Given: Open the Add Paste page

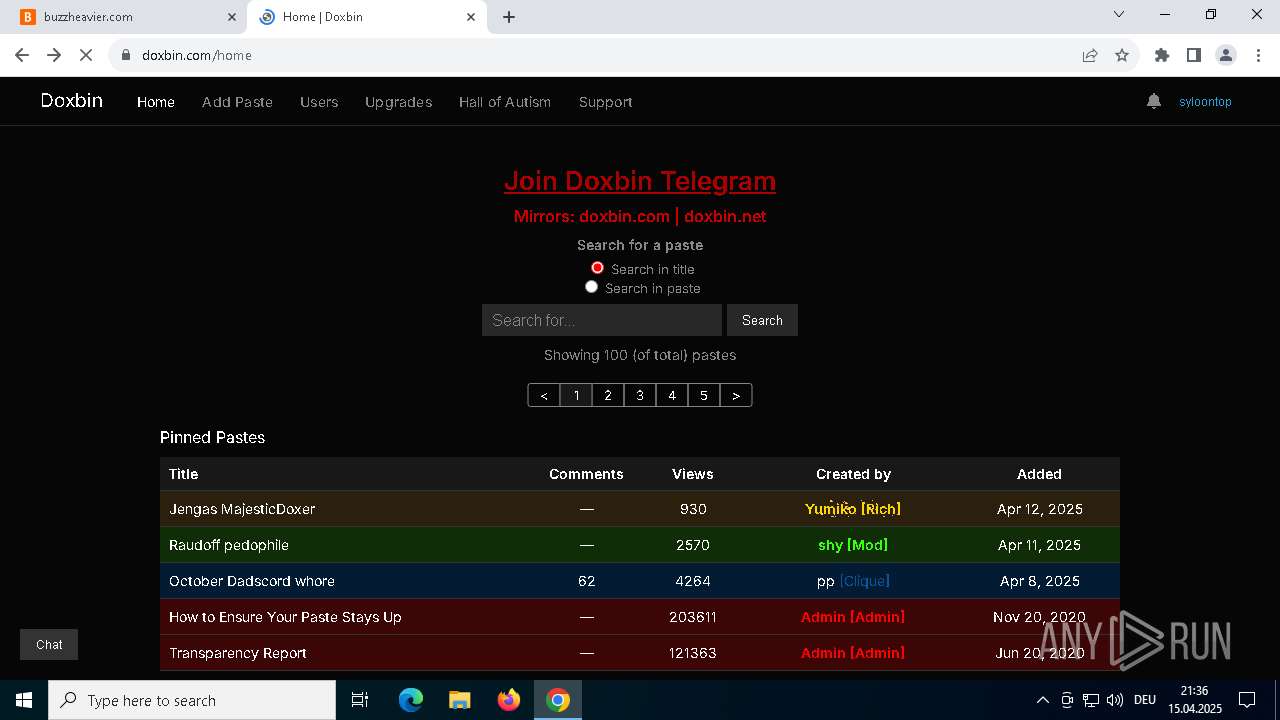Looking at the screenshot, I should click(x=237, y=102).
